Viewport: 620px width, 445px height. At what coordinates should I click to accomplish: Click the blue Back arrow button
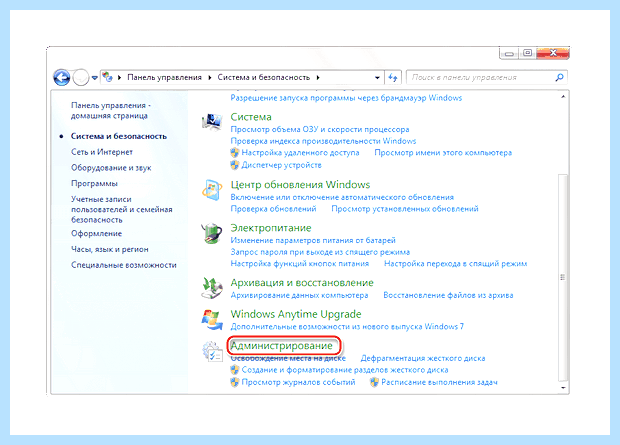point(62,78)
